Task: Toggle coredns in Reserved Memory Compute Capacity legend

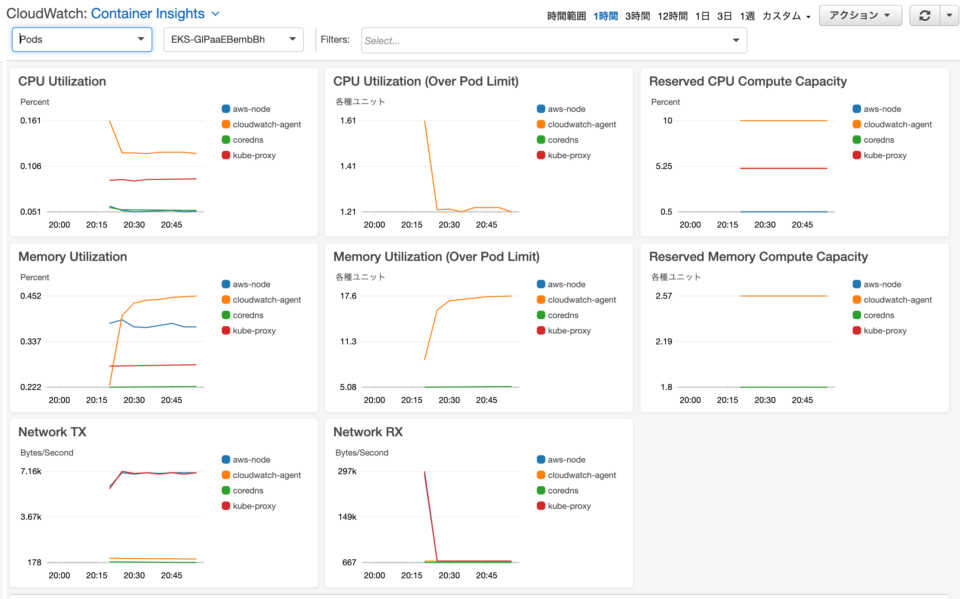Action: (873, 315)
